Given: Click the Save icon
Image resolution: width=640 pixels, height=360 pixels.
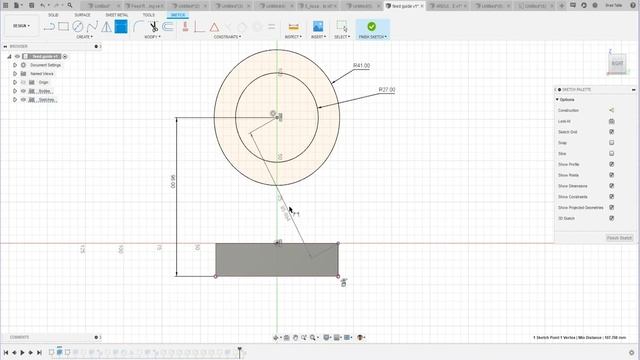Looking at the screenshot, I should pyautogui.click(x=31, y=5).
